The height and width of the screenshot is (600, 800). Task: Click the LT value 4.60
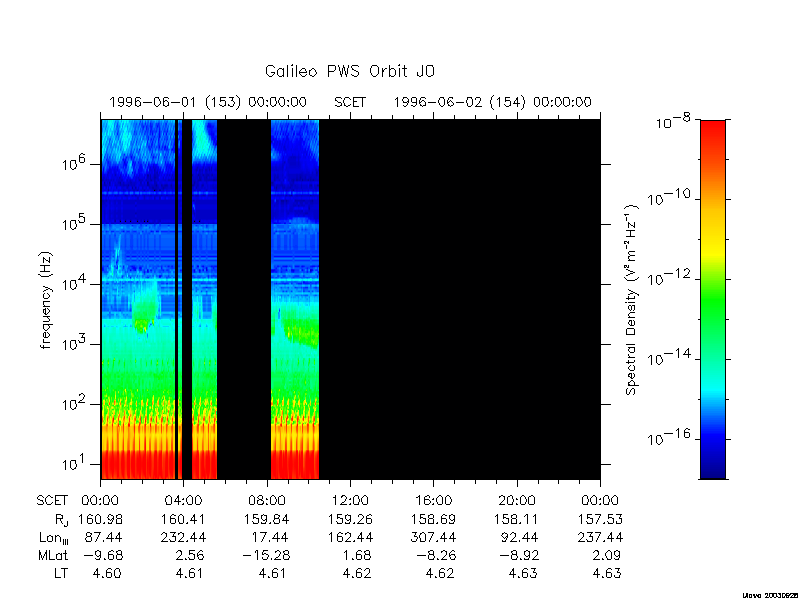coord(107,573)
